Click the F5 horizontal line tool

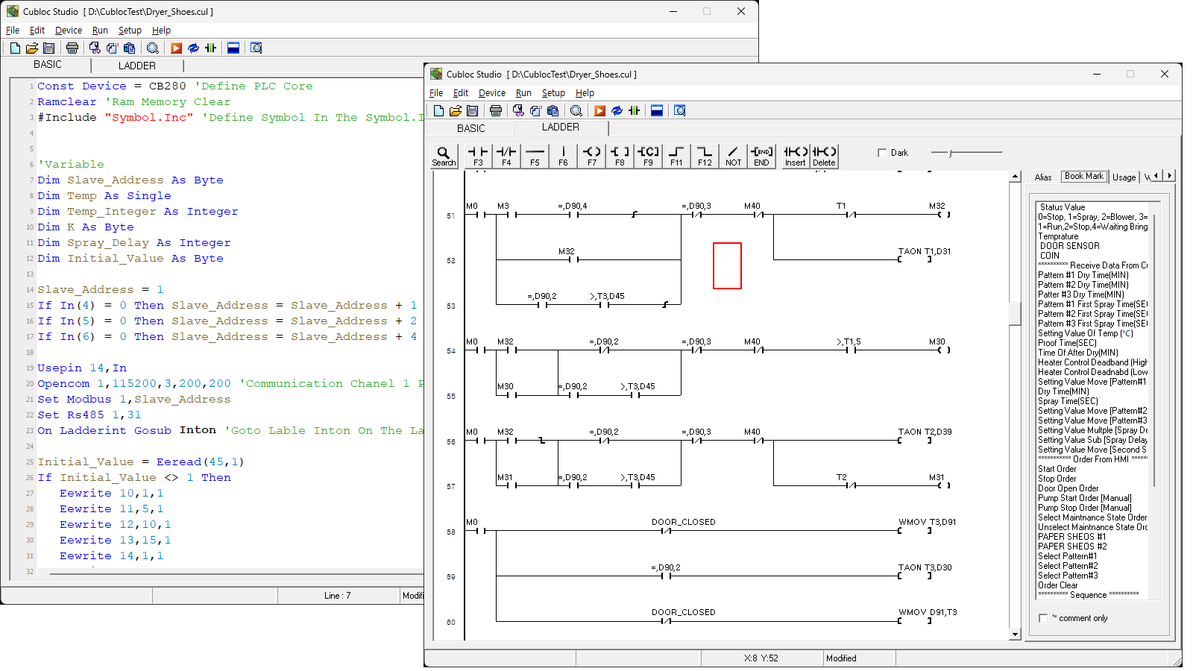(x=535, y=156)
